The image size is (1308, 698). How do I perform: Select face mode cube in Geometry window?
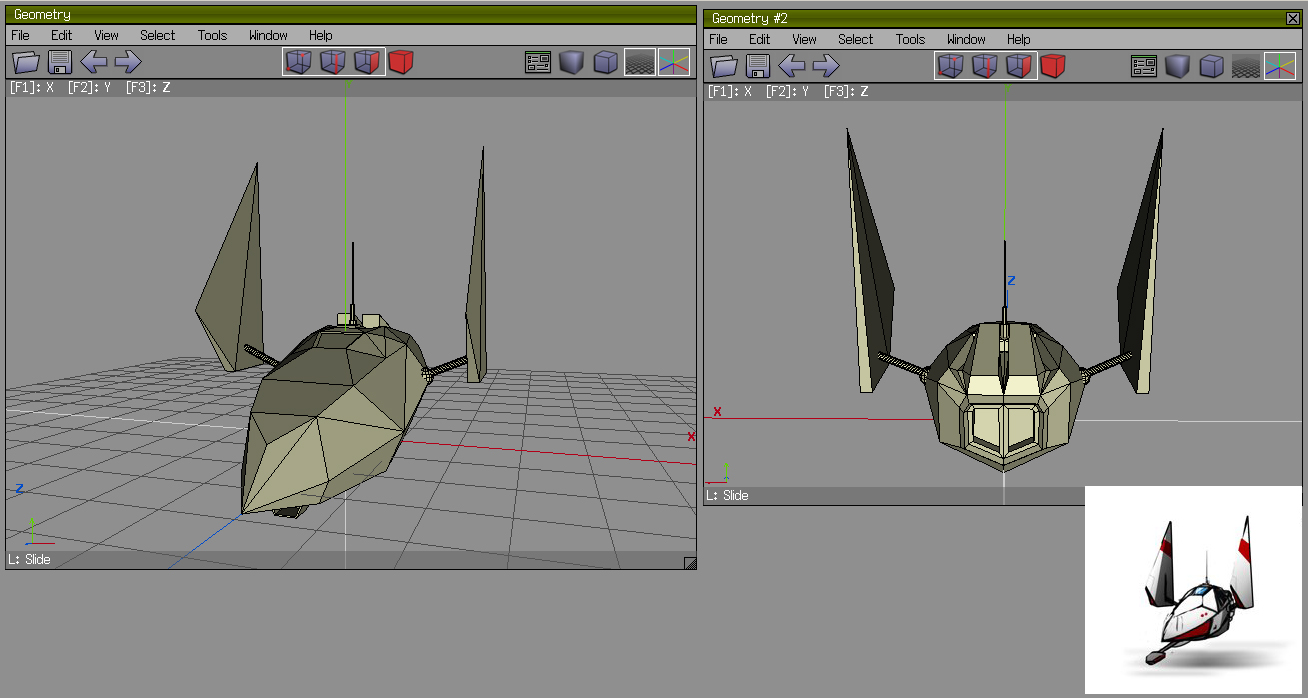(x=367, y=62)
